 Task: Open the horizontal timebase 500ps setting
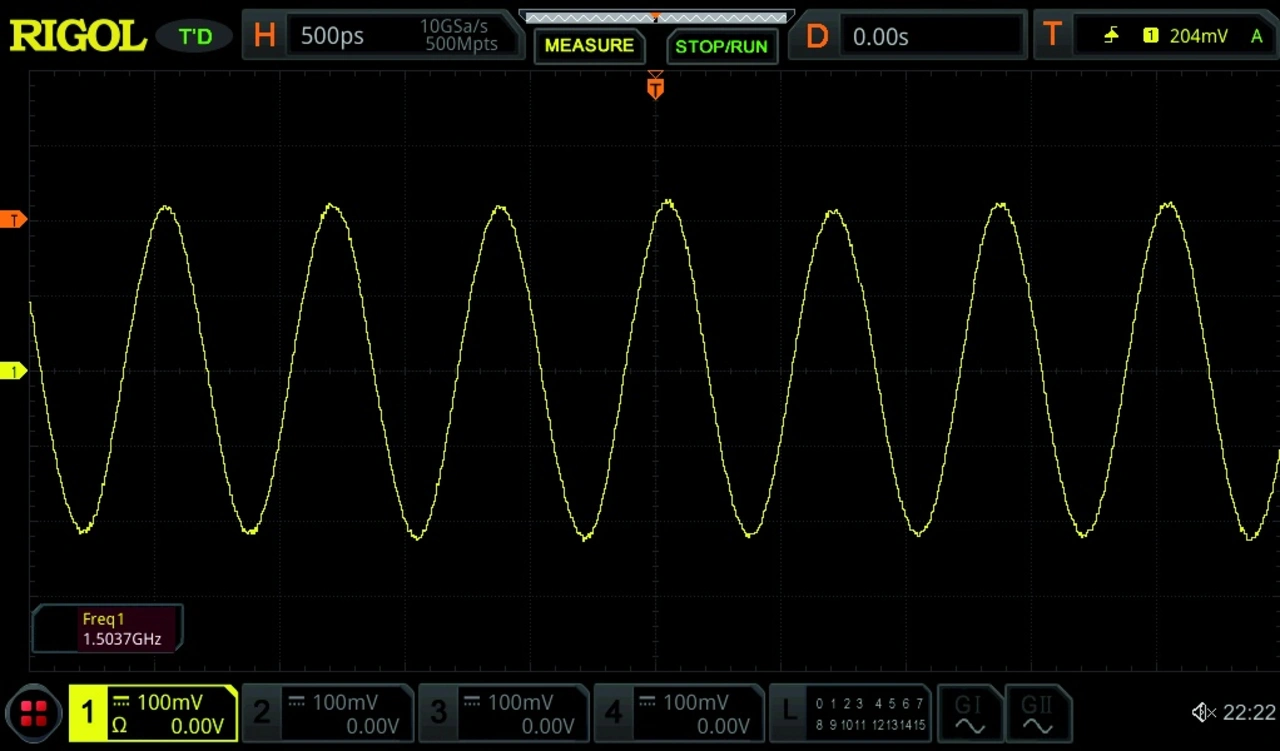coord(385,37)
